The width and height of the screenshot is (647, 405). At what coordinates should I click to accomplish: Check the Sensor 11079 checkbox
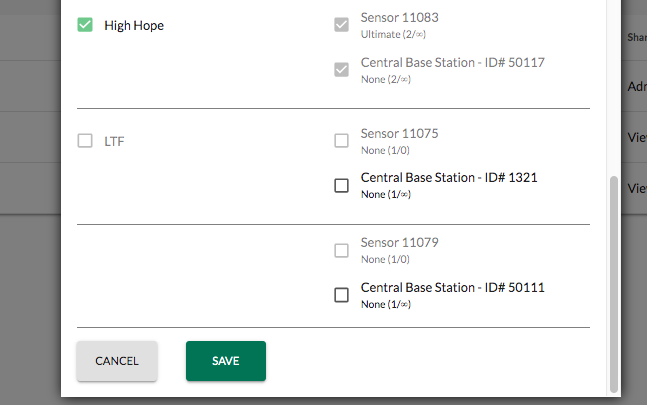pos(341,250)
